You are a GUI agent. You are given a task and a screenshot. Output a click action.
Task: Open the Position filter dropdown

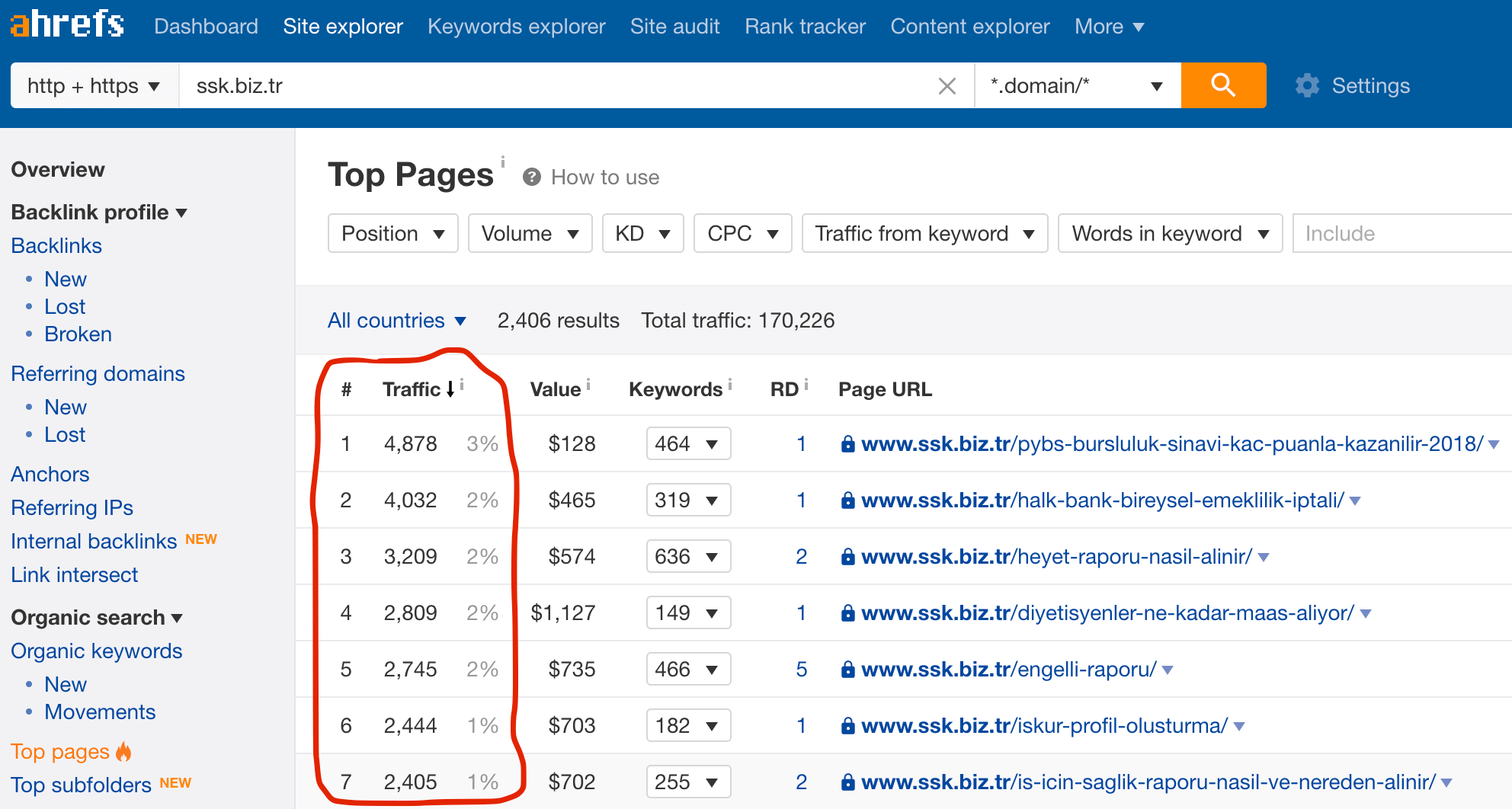392,233
